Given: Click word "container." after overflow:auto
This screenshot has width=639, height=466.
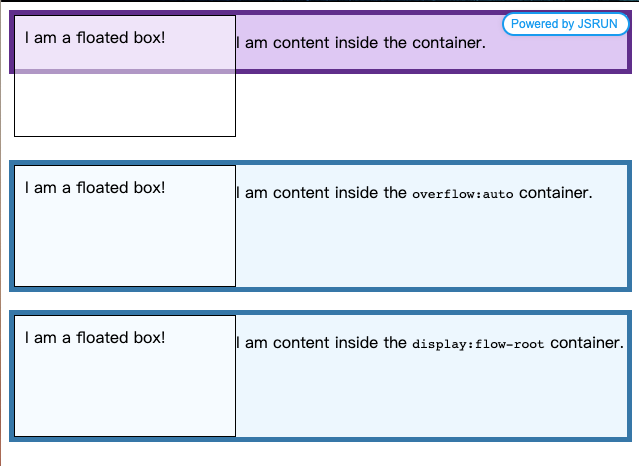Looking at the screenshot, I should point(555,193).
